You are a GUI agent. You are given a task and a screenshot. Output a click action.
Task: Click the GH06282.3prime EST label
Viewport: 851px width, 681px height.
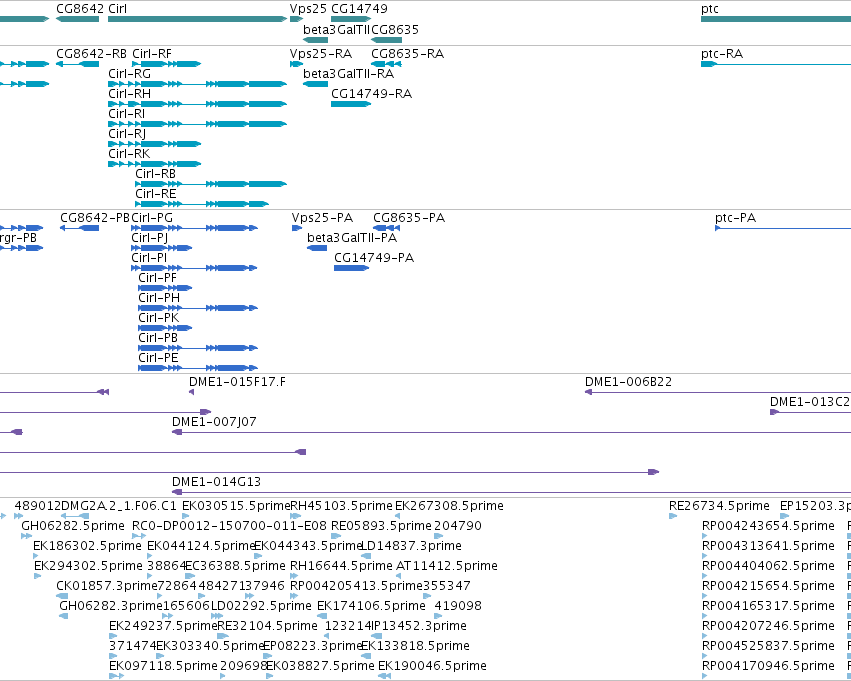click(111, 607)
